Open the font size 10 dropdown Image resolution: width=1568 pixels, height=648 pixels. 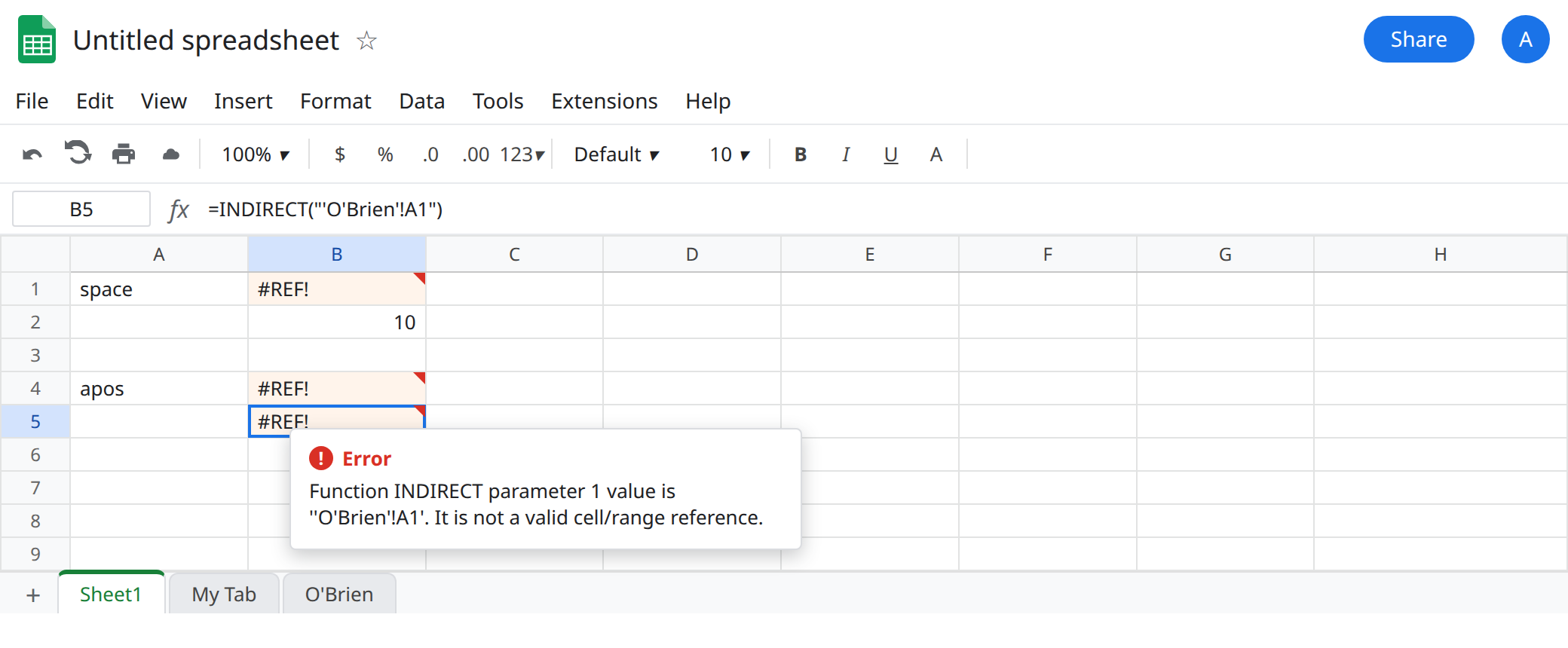(730, 154)
